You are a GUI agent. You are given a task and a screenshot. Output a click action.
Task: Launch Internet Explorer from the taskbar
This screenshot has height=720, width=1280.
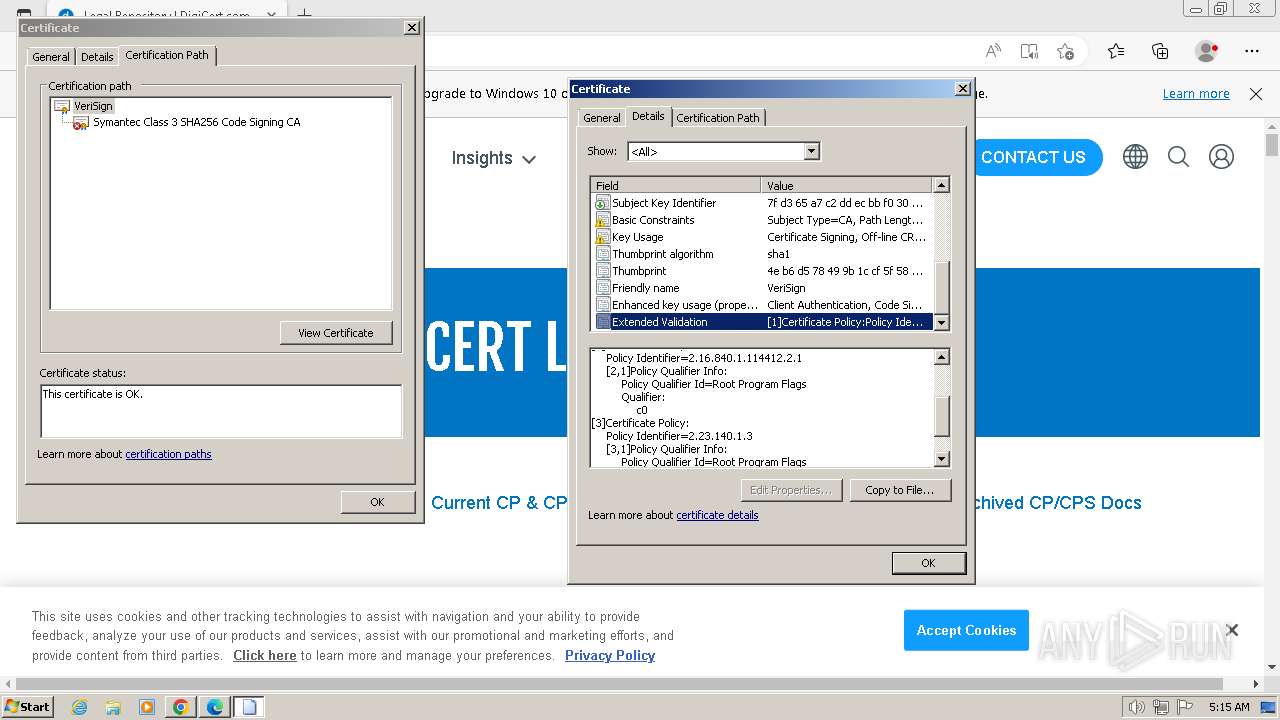pyautogui.click(x=79, y=707)
